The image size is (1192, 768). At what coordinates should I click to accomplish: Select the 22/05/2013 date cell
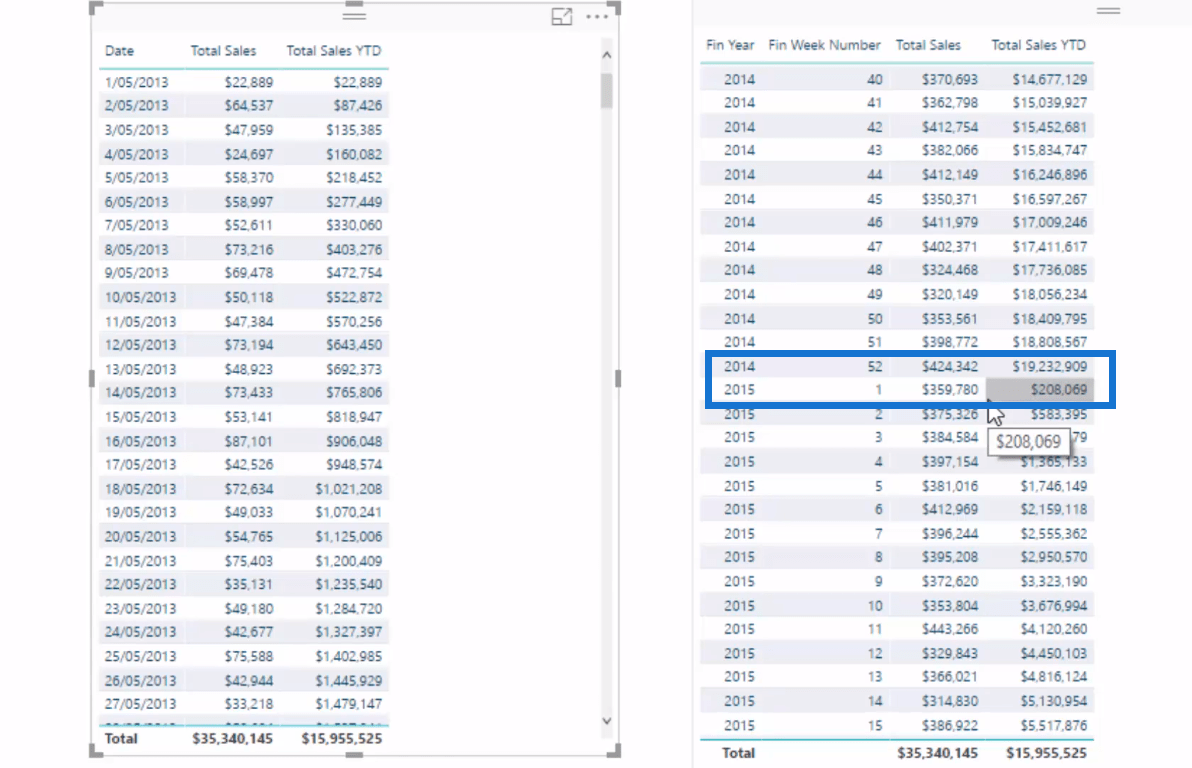140,584
